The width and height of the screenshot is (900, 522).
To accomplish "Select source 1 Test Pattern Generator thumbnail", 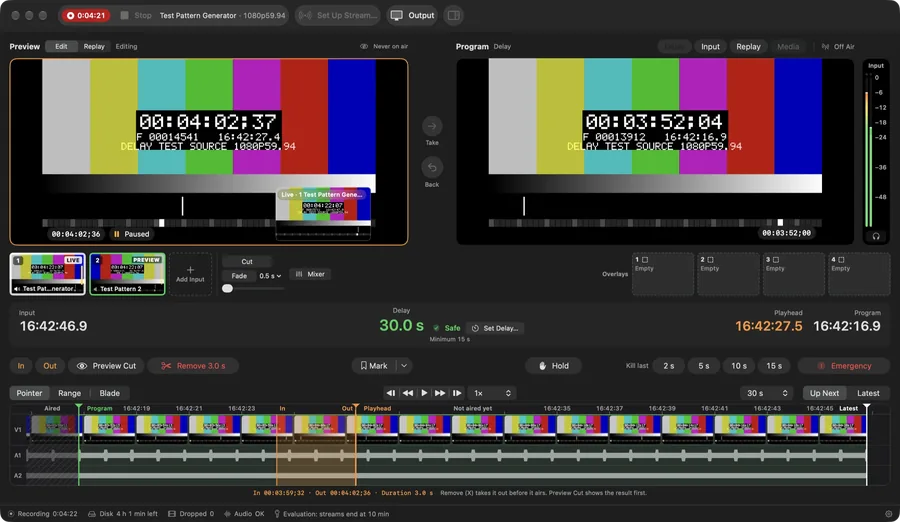I will pos(48,274).
